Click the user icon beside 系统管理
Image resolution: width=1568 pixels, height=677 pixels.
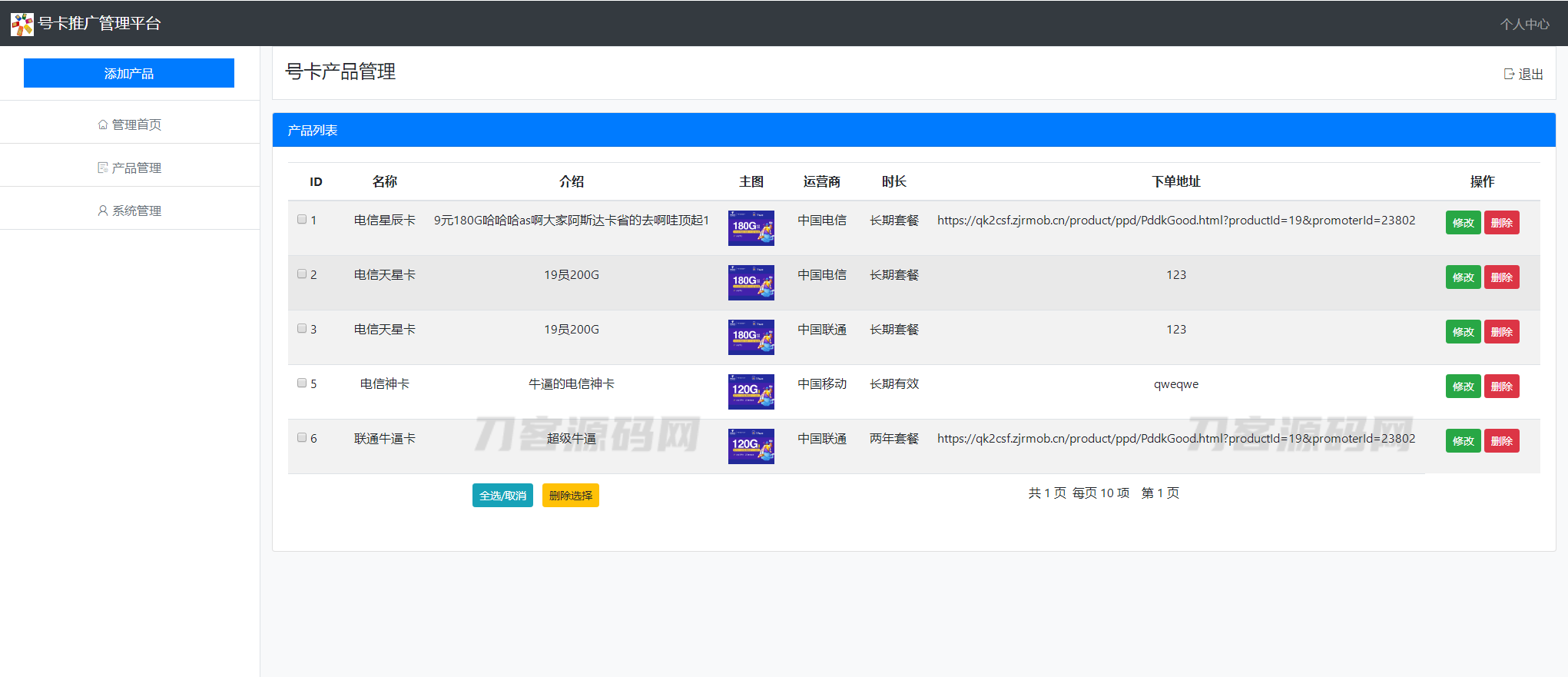pos(103,211)
